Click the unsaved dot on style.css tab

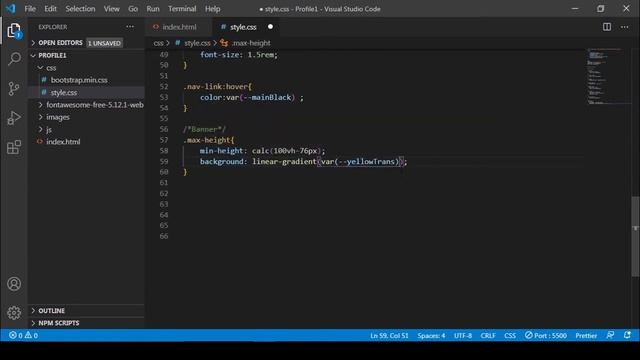270,27
